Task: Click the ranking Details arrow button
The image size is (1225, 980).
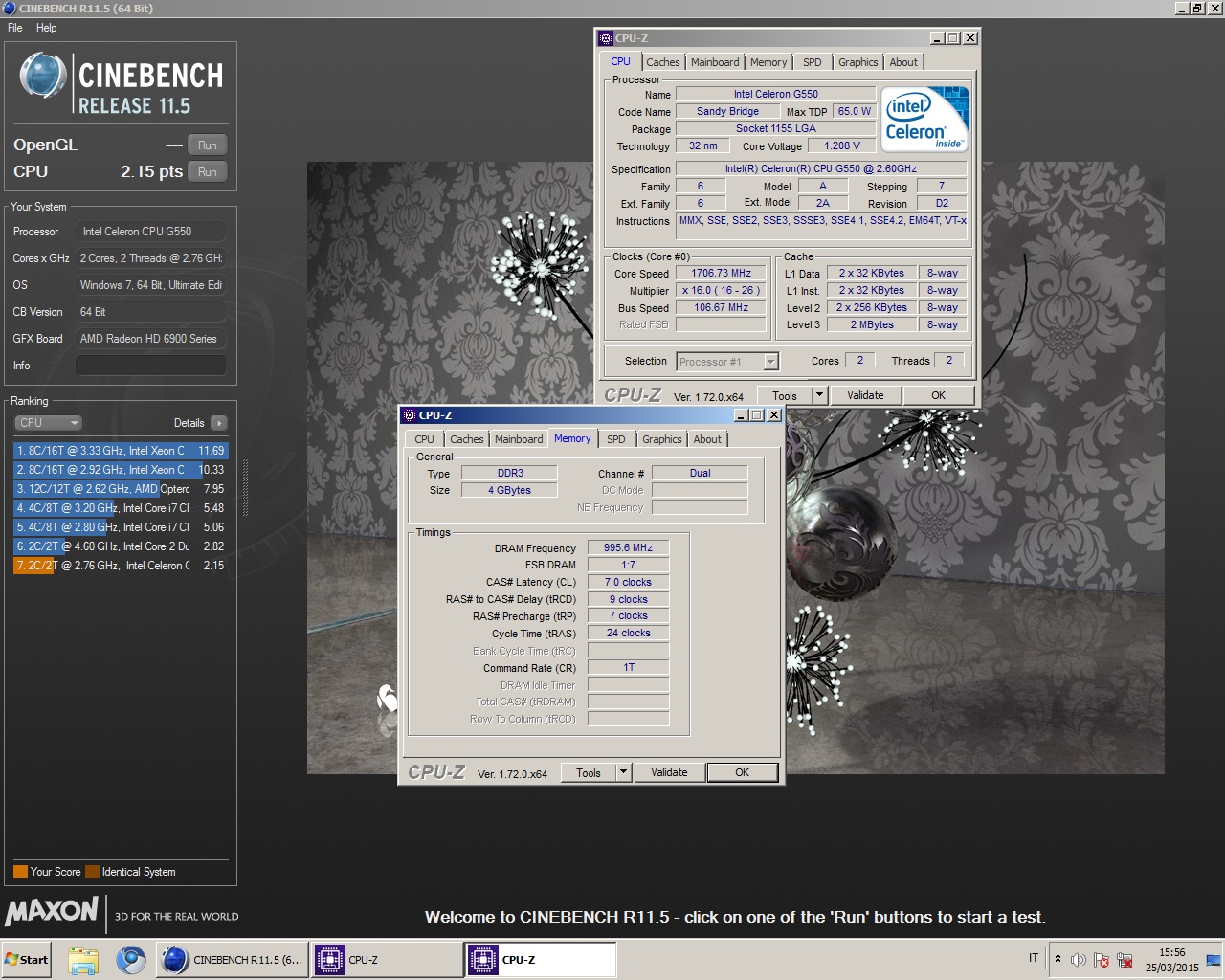Action: [x=218, y=423]
